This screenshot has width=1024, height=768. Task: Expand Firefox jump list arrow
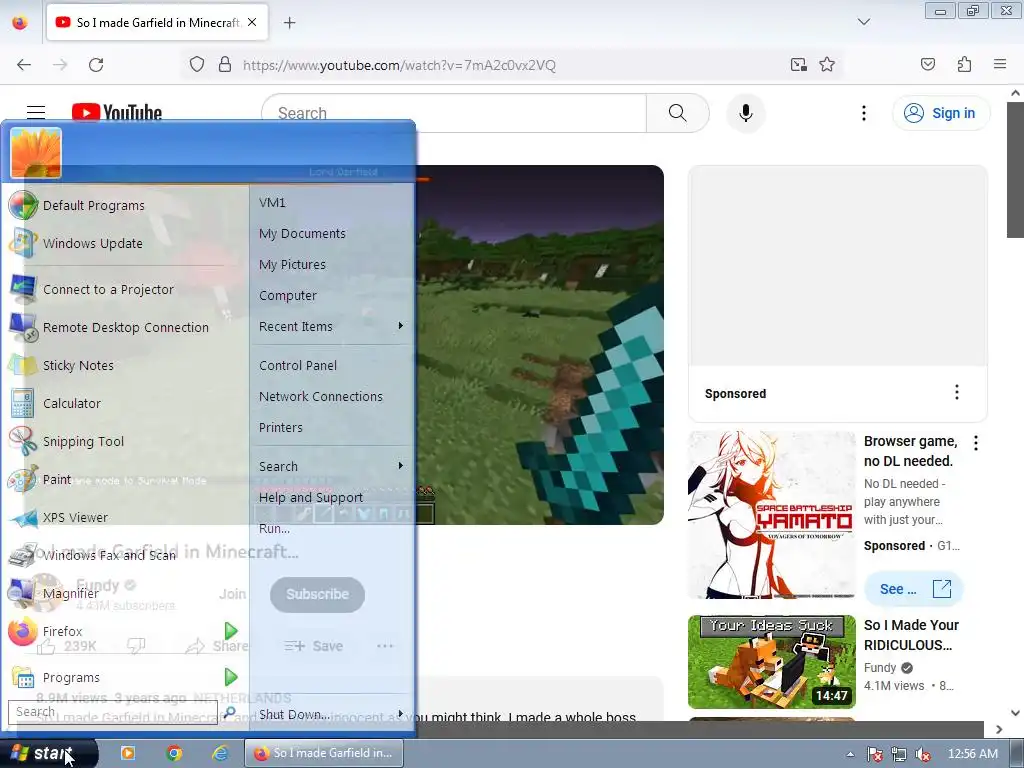[231, 631]
